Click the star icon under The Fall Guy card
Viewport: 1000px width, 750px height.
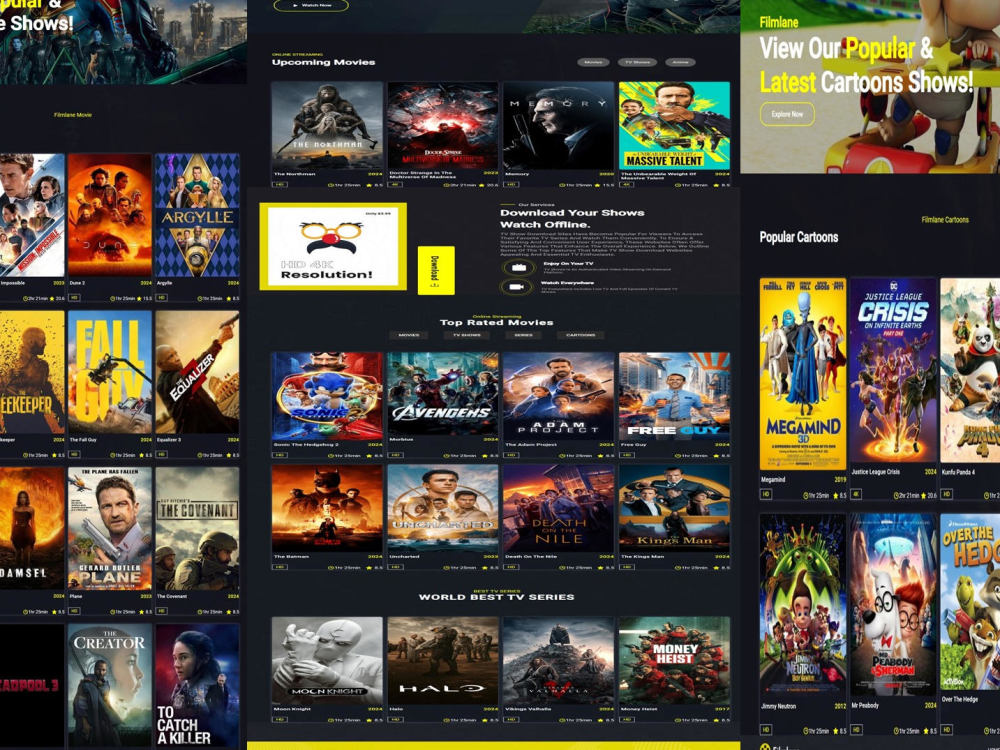[x=141, y=455]
